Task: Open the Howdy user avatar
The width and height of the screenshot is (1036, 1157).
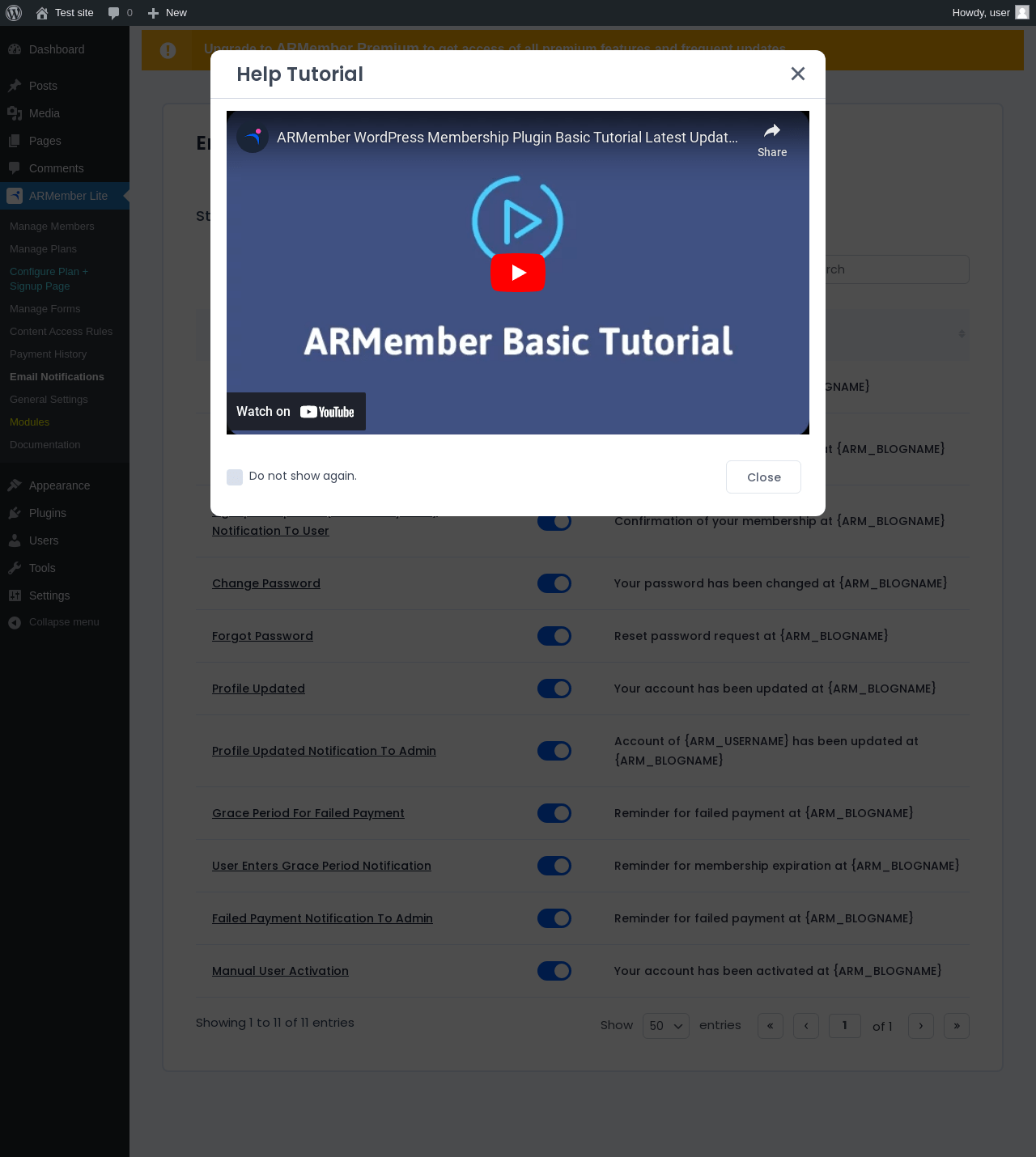Action: (1022, 12)
